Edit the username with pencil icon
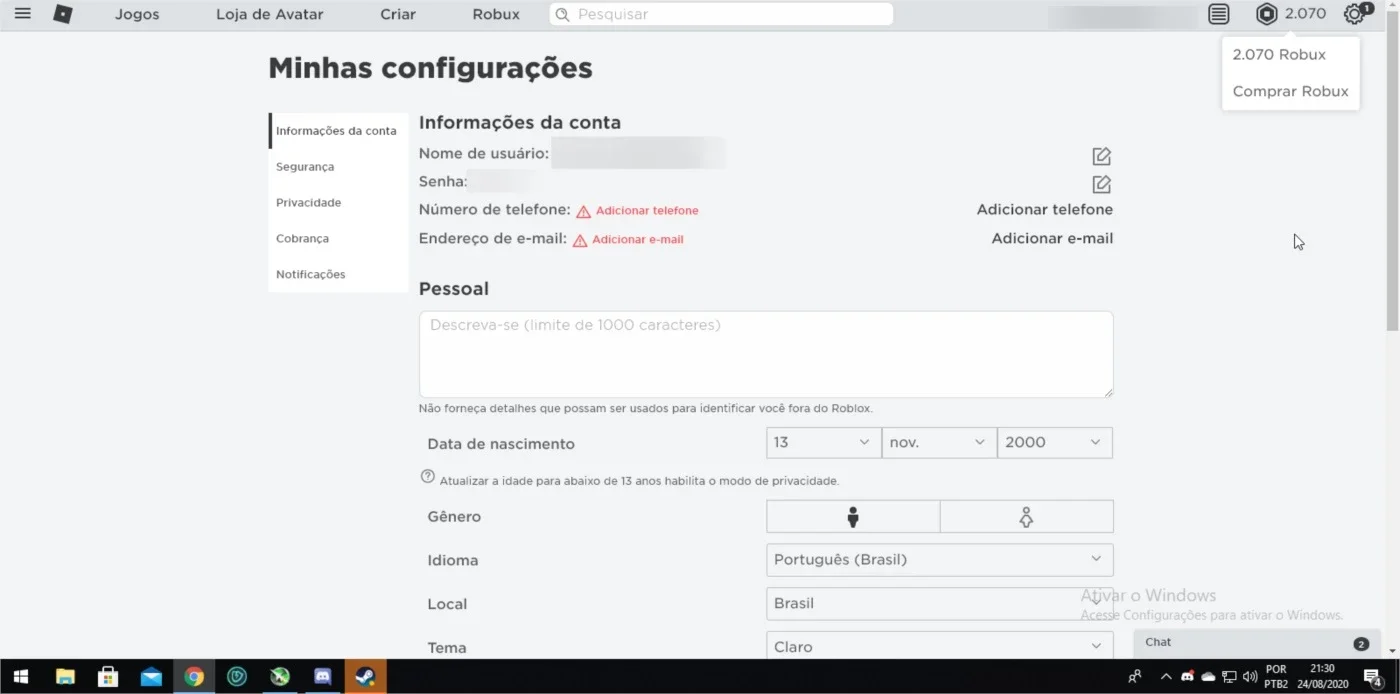Image resolution: width=1400 pixels, height=694 pixels. pos(1101,156)
